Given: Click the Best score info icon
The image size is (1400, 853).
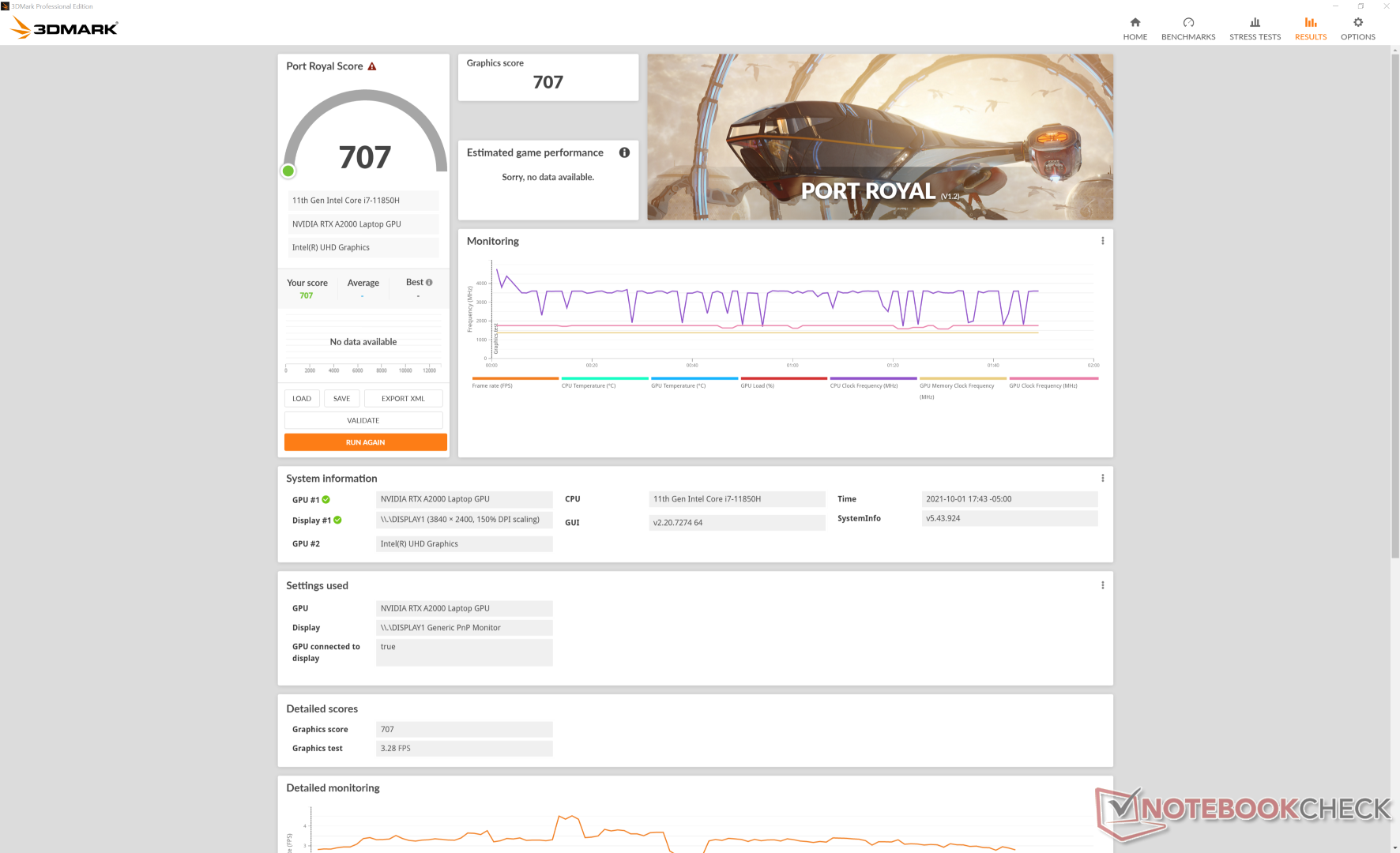Looking at the screenshot, I should [429, 282].
